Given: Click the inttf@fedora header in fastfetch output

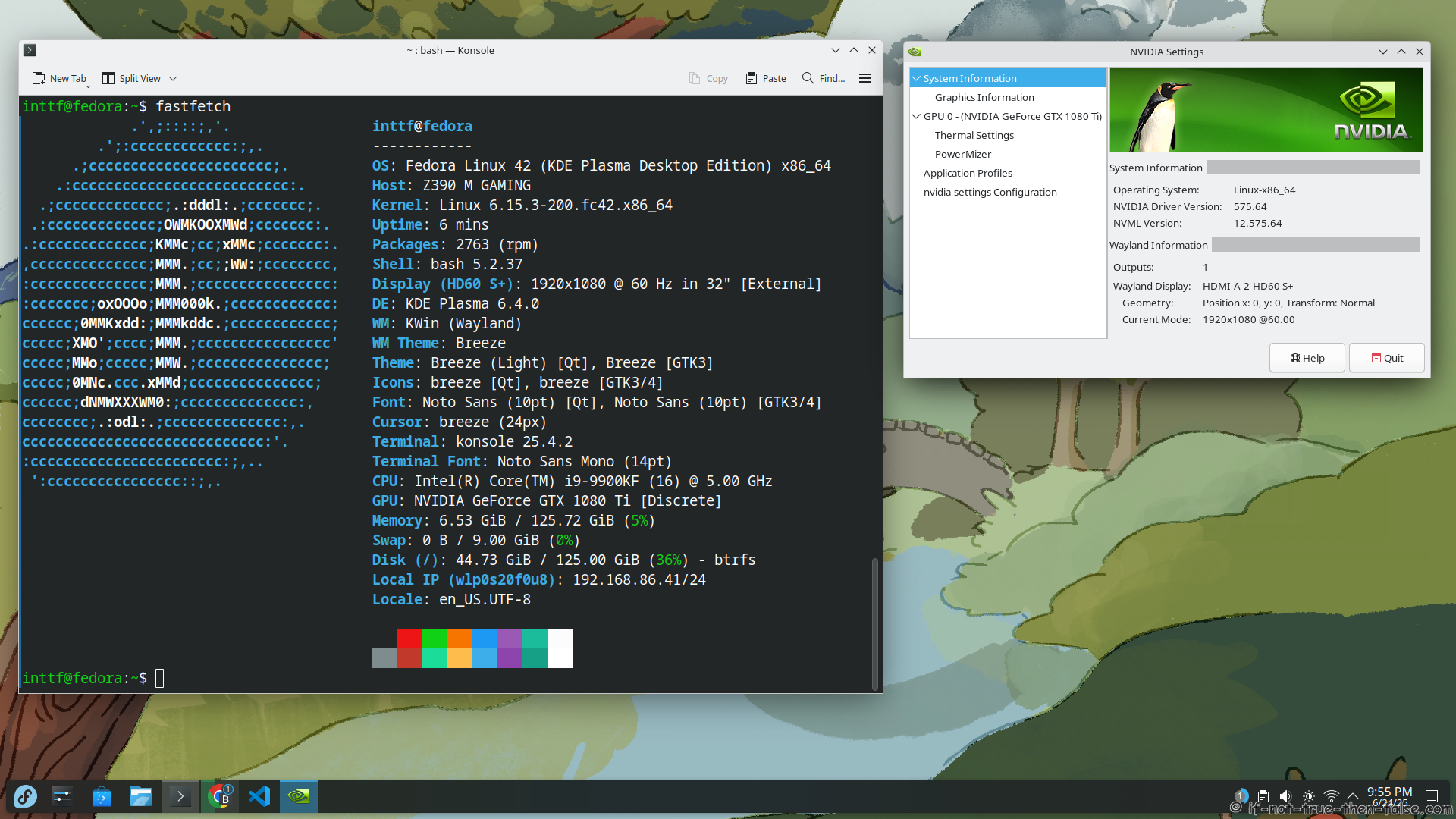Looking at the screenshot, I should [x=422, y=126].
